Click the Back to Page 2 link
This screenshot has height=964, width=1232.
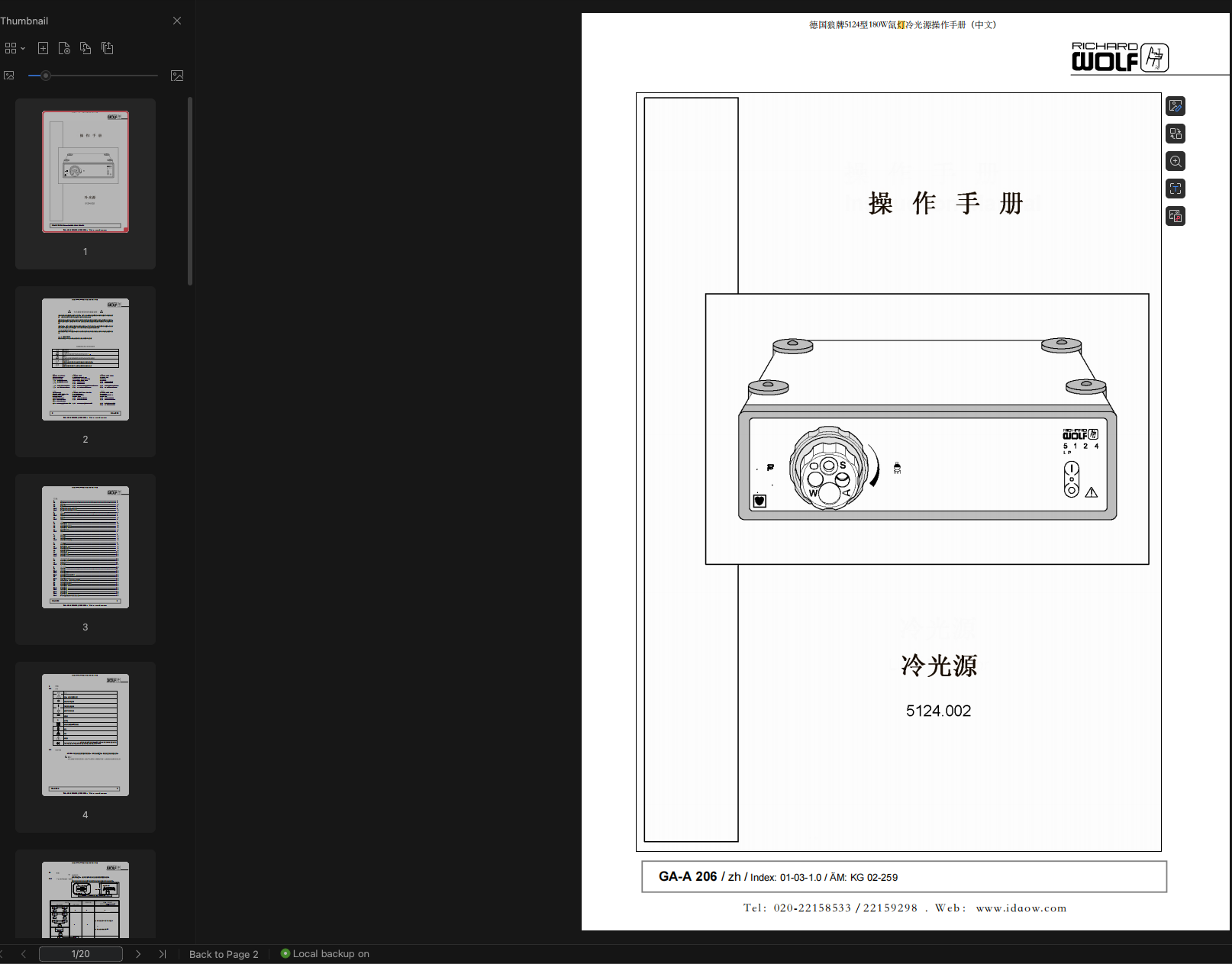(x=224, y=954)
